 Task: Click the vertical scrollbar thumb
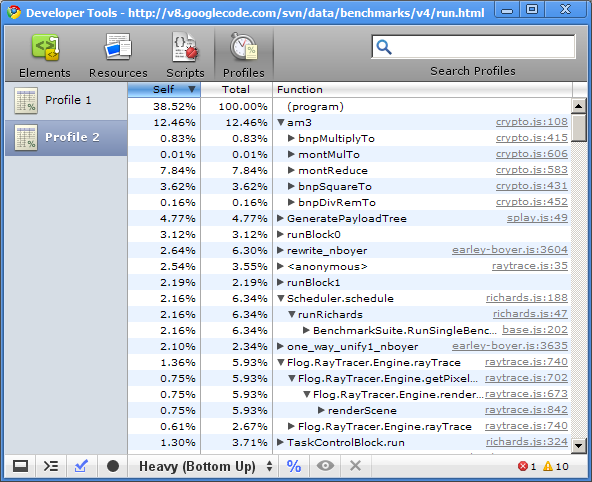click(x=578, y=128)
